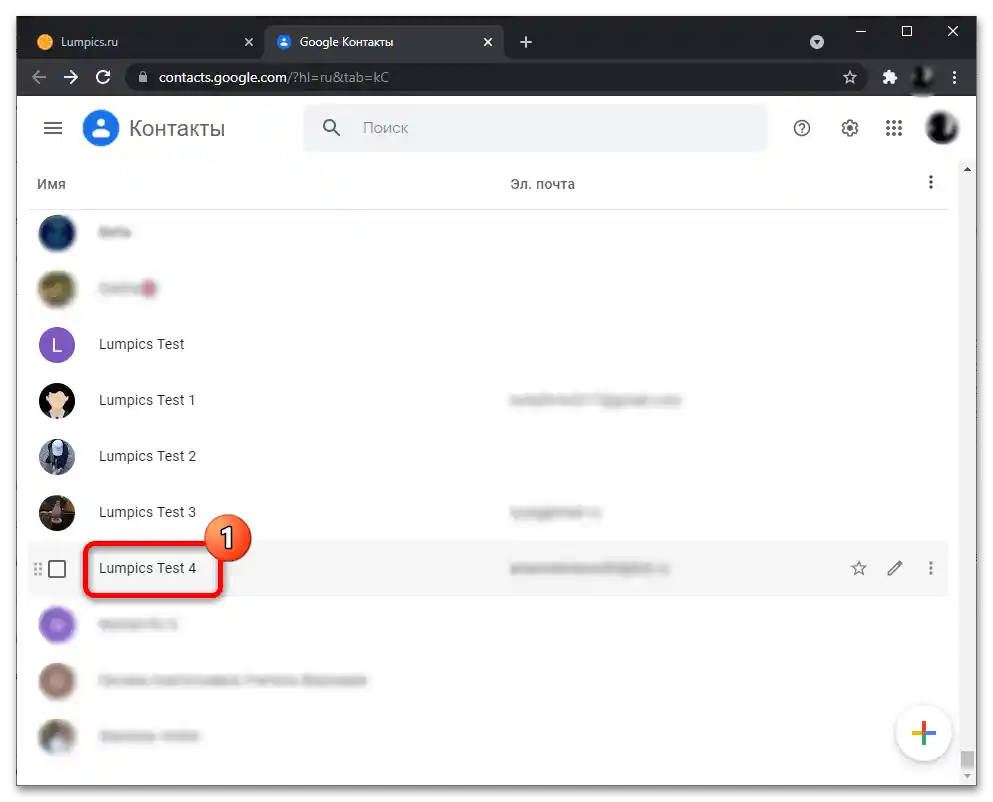Click the drag handle of Lumpics Test 4
This screenshot has height=802, width=993.
coord(38,569)
